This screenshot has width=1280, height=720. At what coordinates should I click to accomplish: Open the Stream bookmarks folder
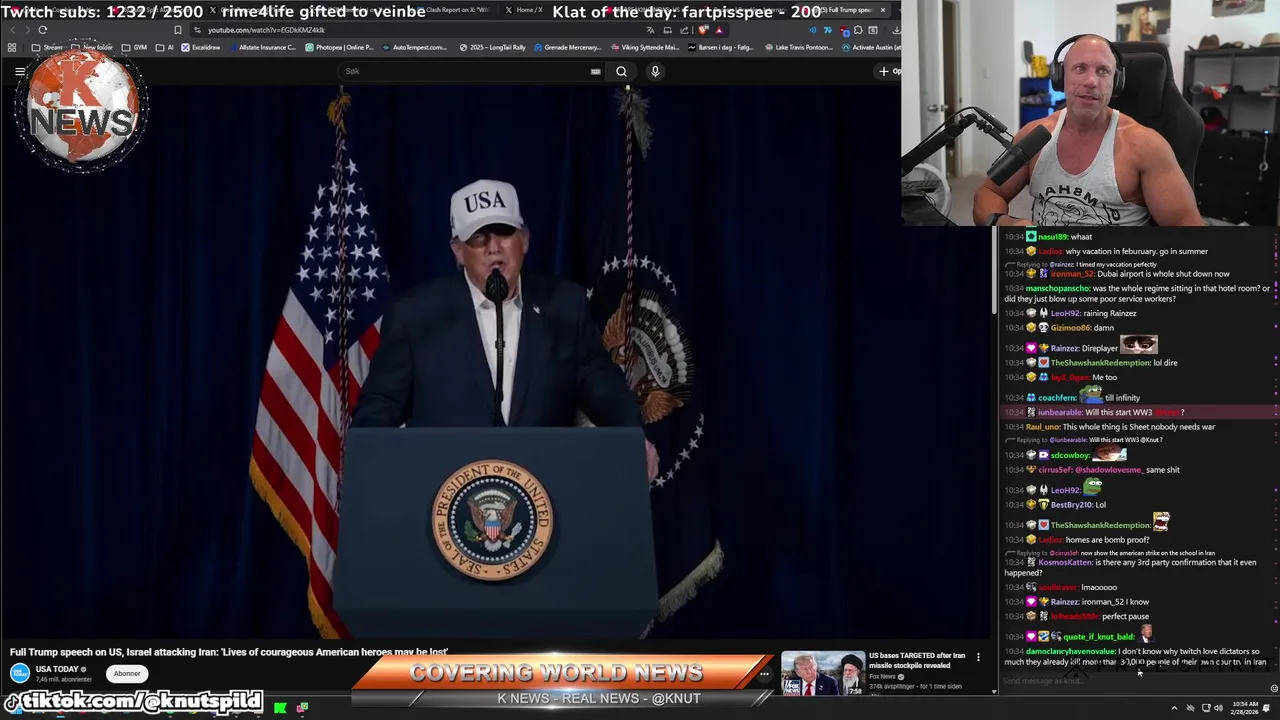(x=47, y=47)
